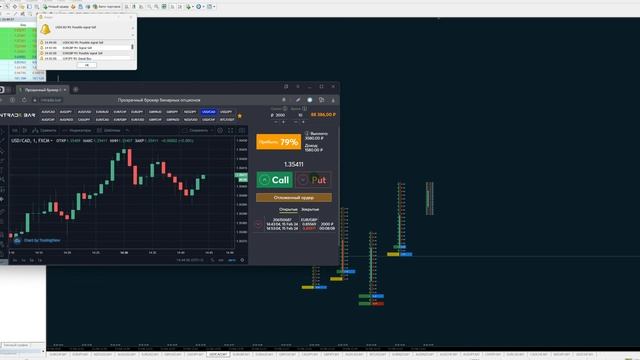Expand the USD/CAD, 1, FXCM symbol legend
This screenshot has height=360, width=640.
[32, 141]
